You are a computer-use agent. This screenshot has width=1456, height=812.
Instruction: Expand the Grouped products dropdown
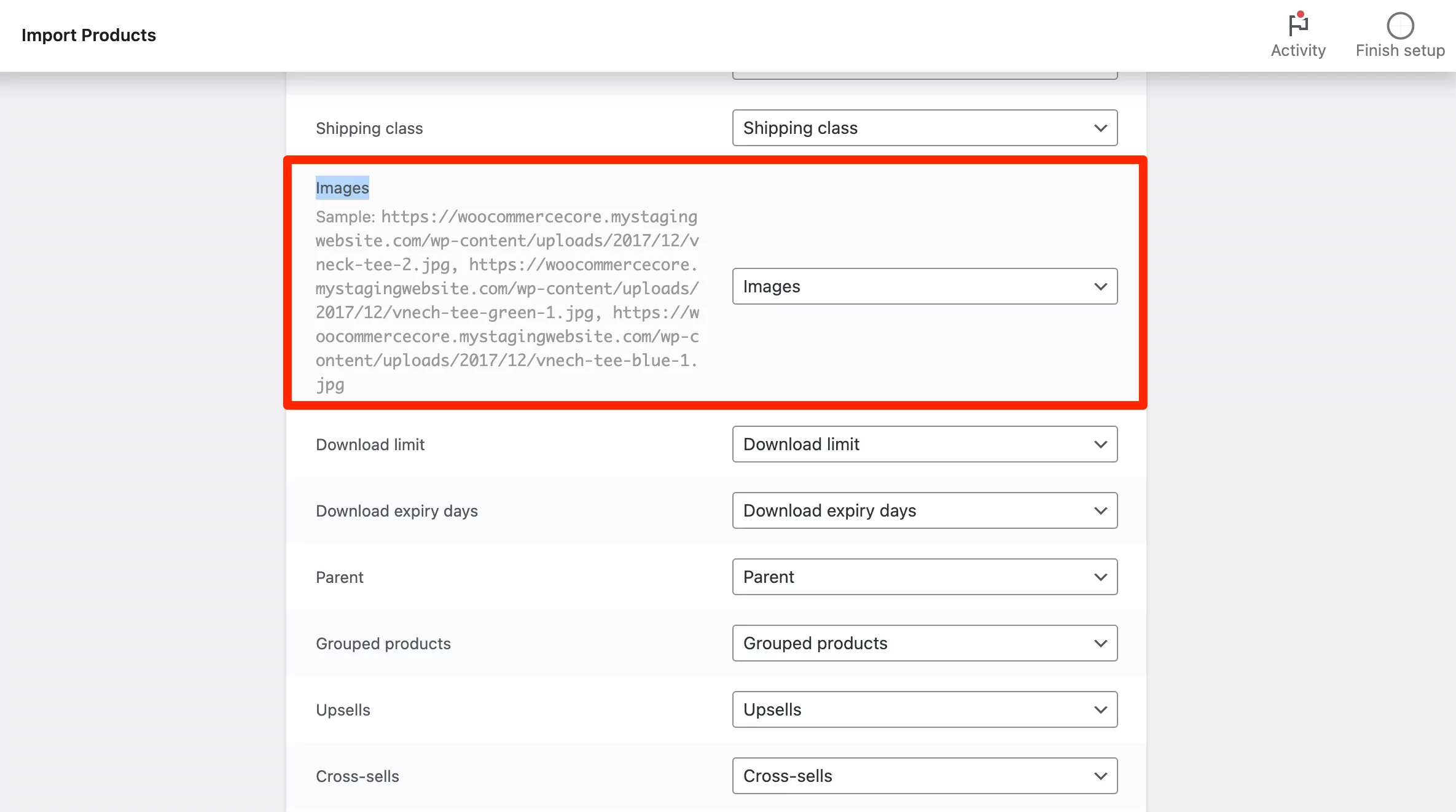(x=924, y=643)
